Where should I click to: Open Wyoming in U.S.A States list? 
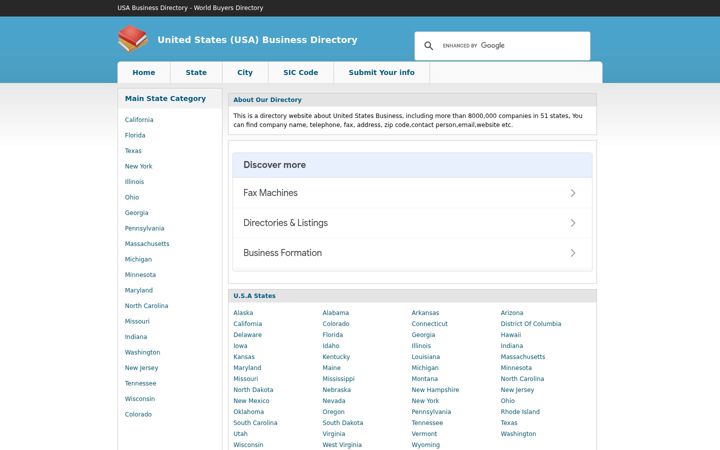[426, 445]
